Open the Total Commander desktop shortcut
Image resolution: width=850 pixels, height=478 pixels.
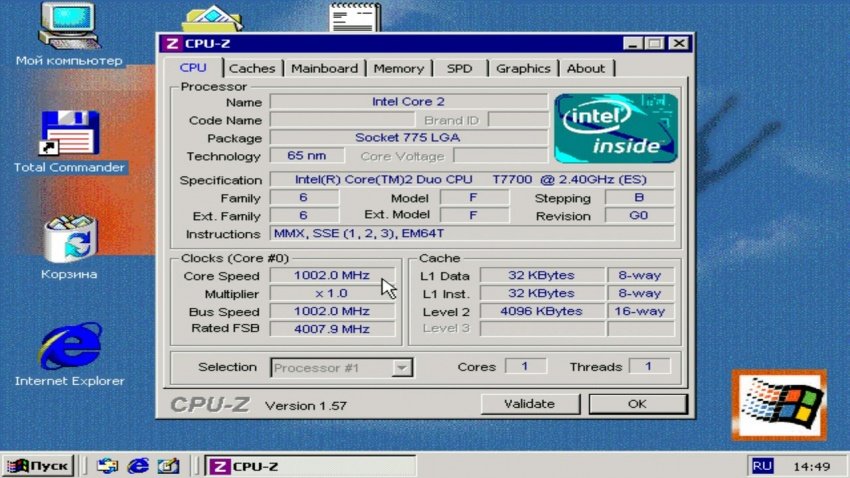(x=69, y=133)
